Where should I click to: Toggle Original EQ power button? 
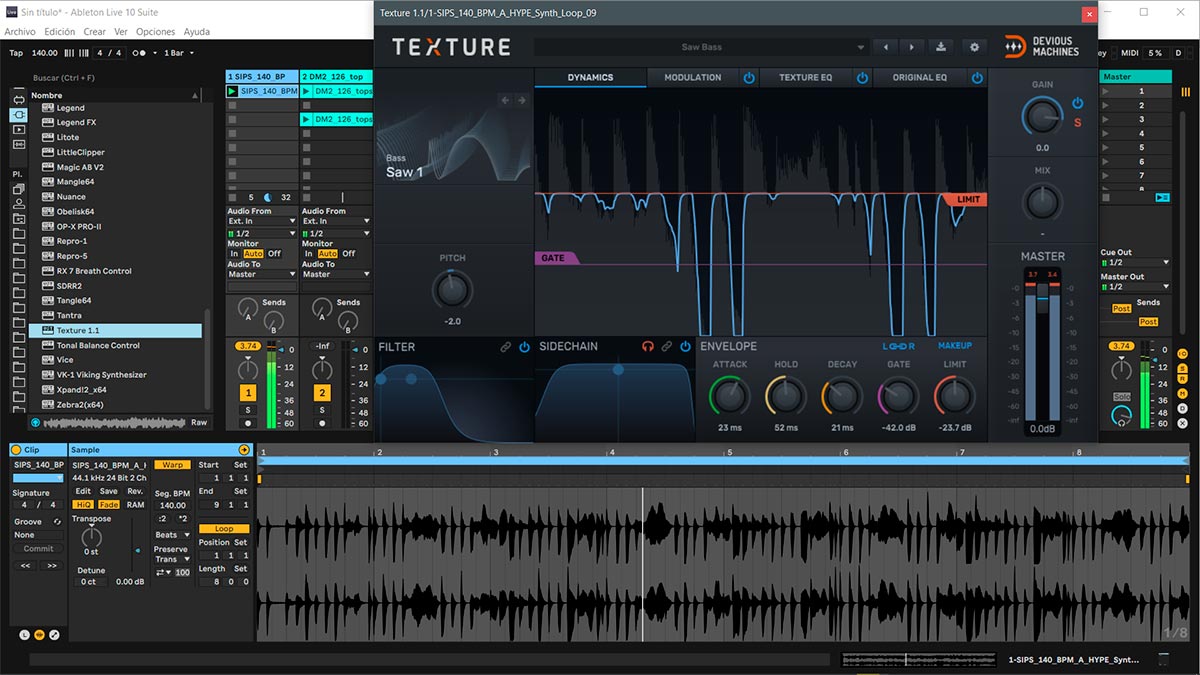[977, 77]
